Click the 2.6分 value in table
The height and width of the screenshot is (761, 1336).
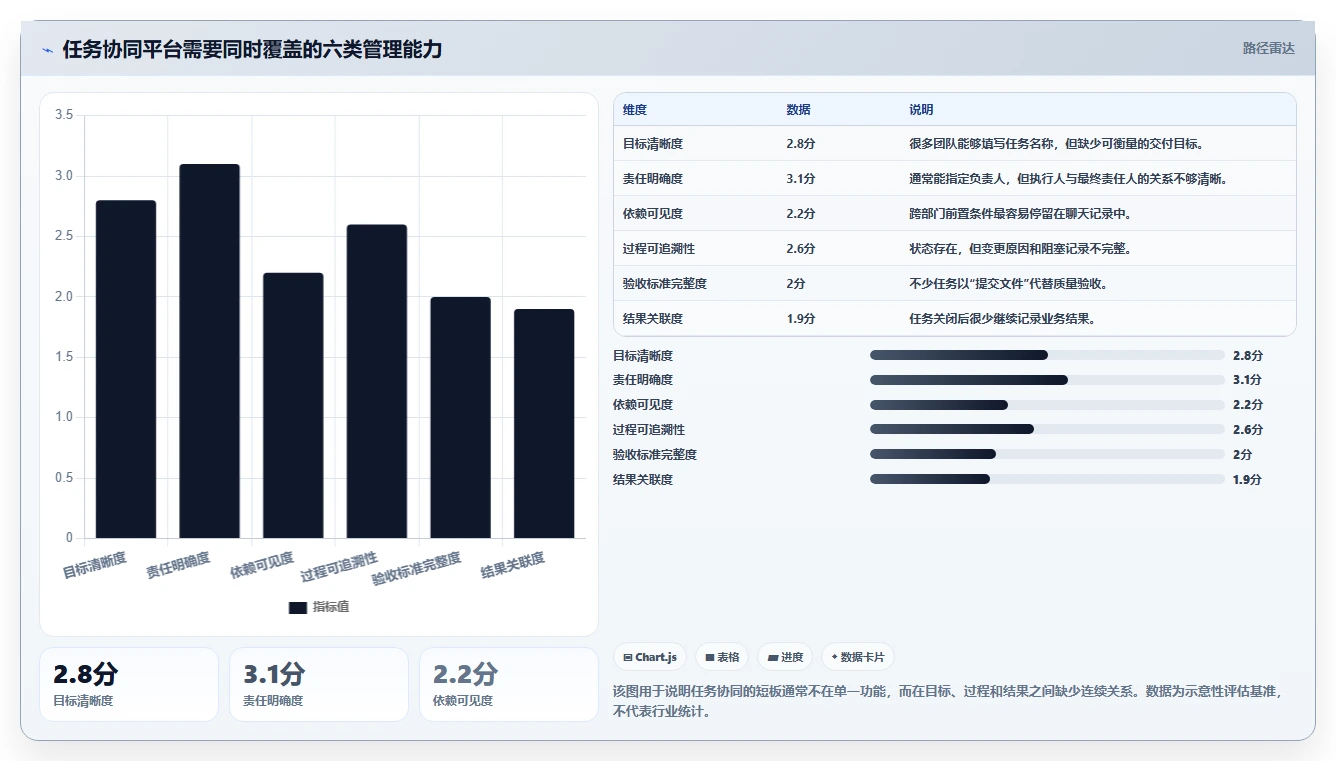click(801, 249)
